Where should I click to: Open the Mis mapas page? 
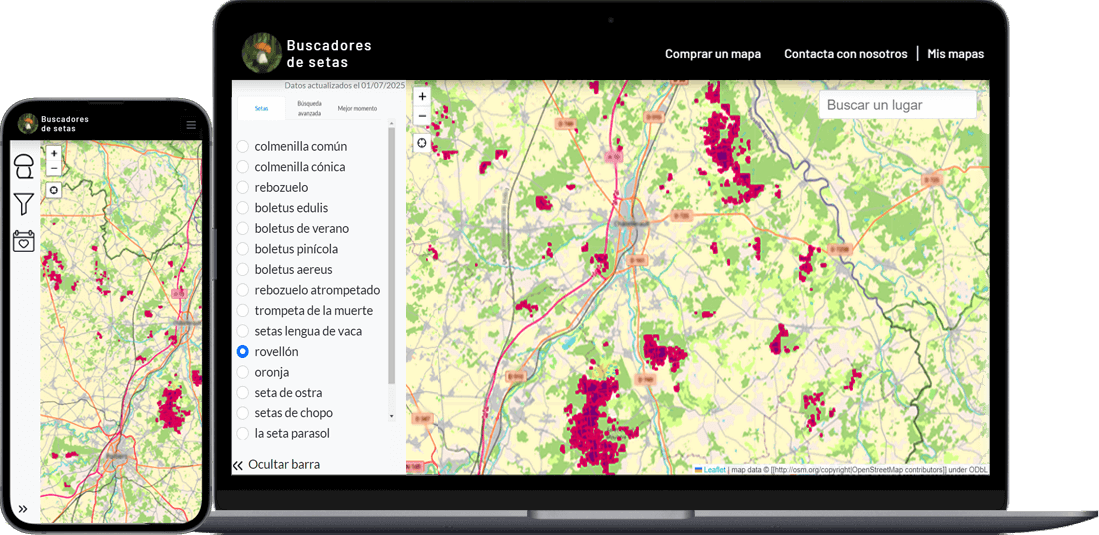point(955,54)
